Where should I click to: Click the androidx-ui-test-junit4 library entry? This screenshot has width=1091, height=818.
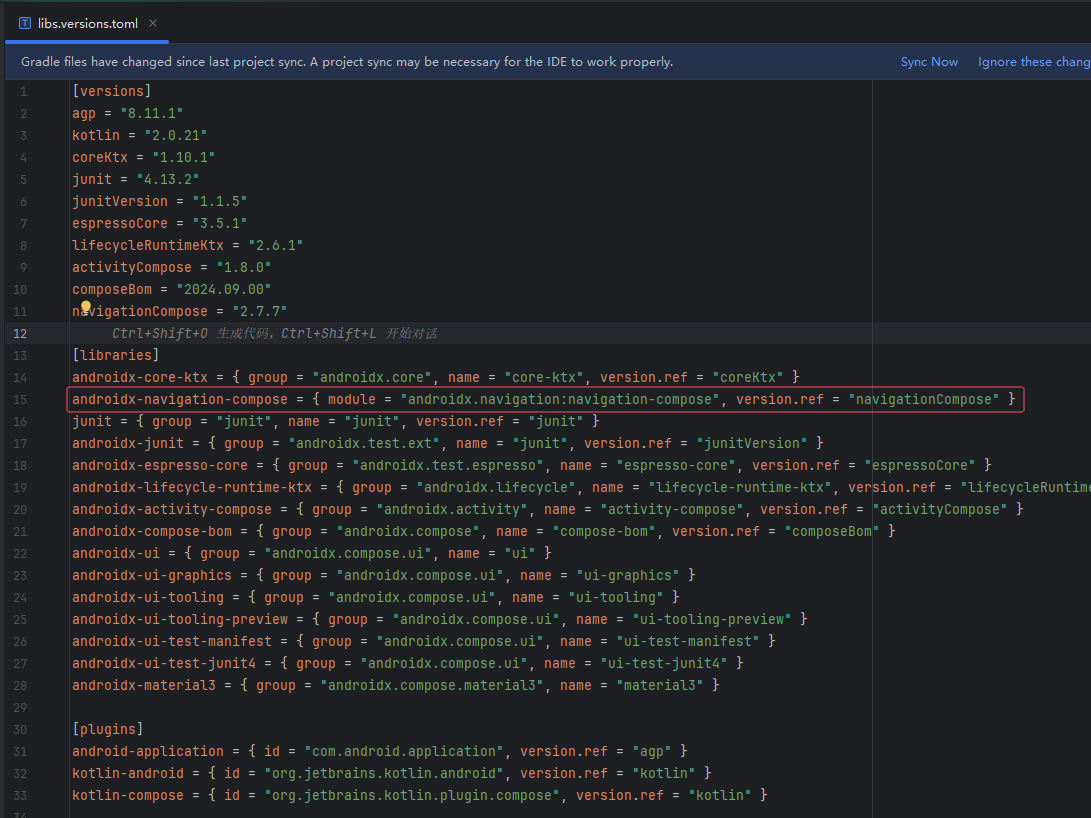pyautogui.click(x=408, y=664)
